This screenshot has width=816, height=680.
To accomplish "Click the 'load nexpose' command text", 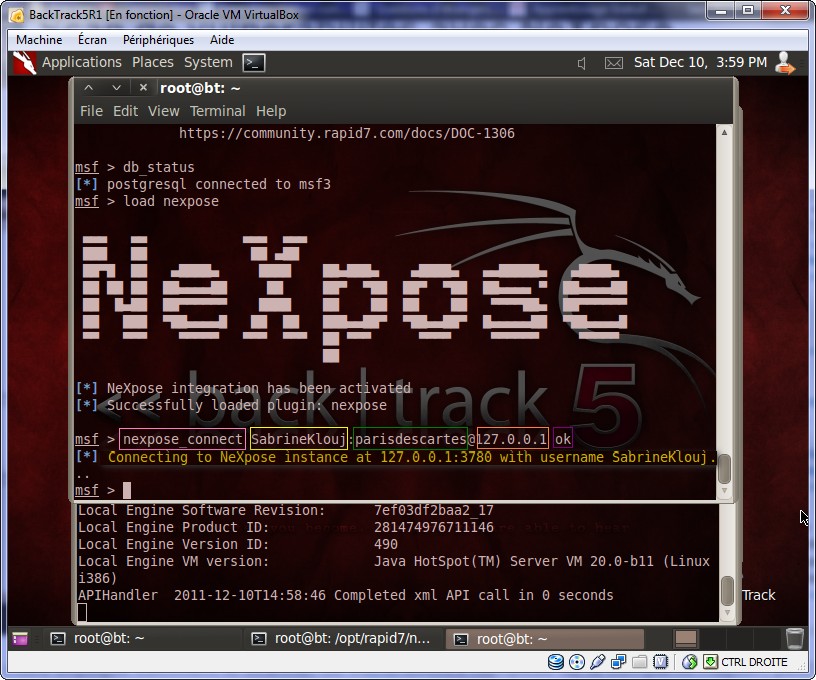I will pyautogui.click(x=171, y=201).
